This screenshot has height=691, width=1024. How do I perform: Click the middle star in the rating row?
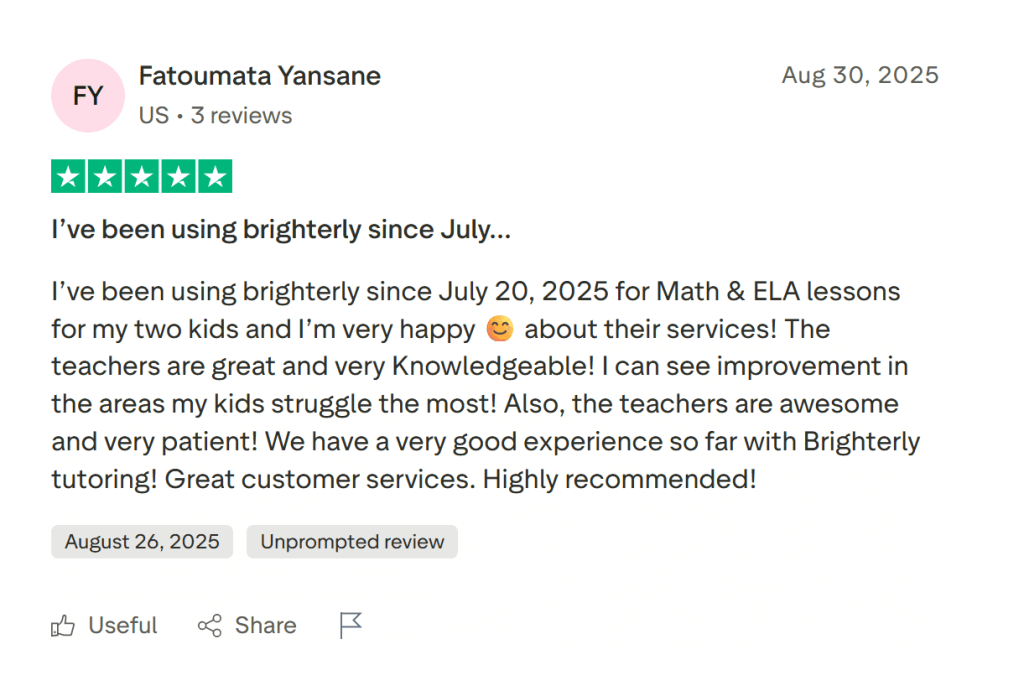pyautogui.click(x=141, y=175)
